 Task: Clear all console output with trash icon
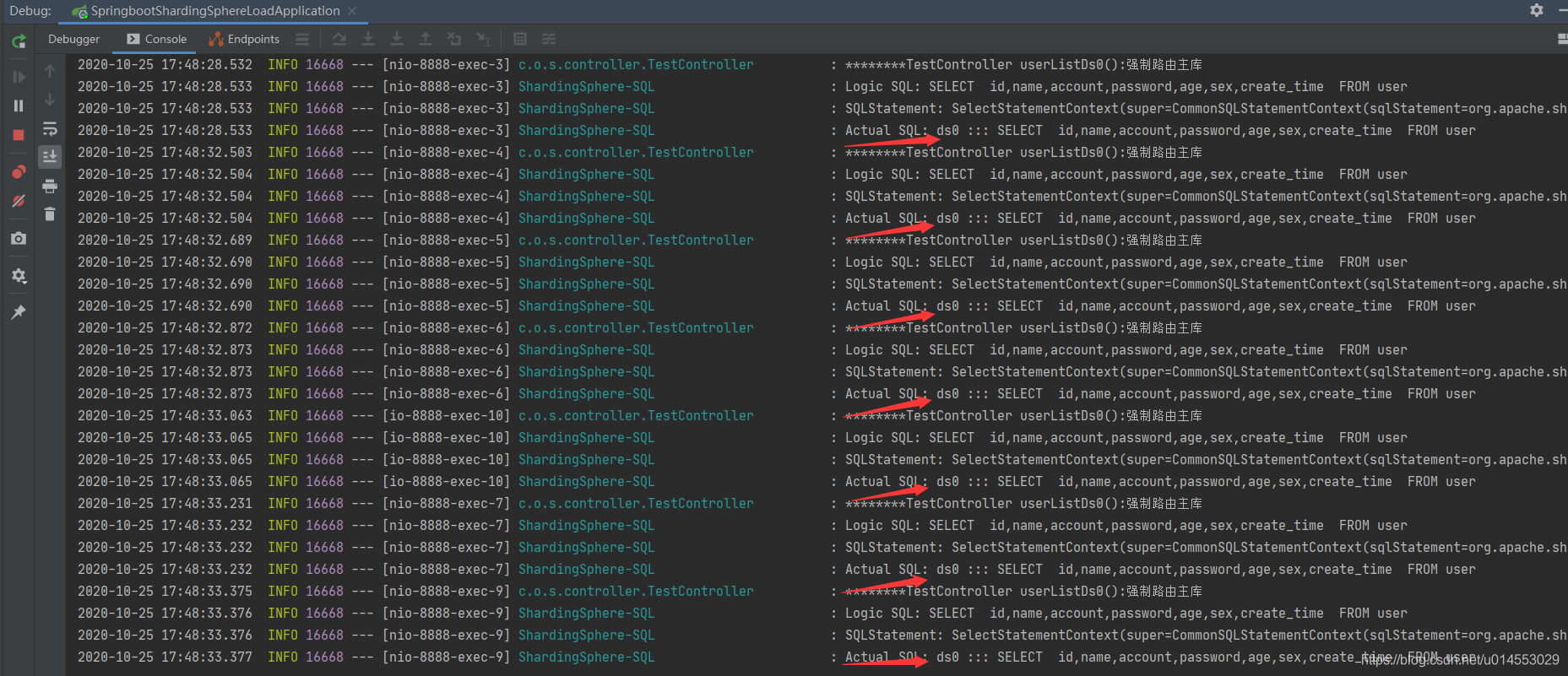[50, 214]
